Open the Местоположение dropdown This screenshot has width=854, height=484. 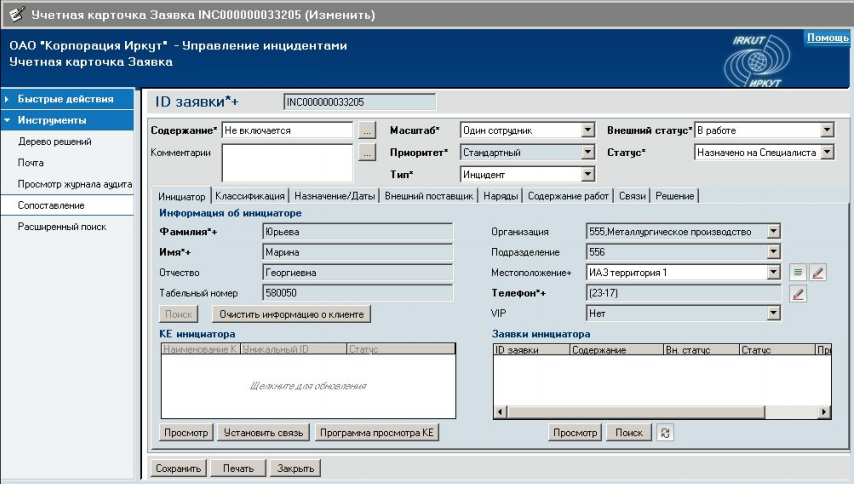773,272
